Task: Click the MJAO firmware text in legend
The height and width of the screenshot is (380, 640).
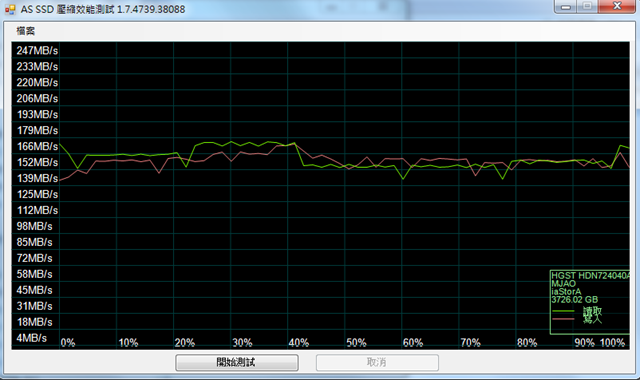Action: (564, 284)
